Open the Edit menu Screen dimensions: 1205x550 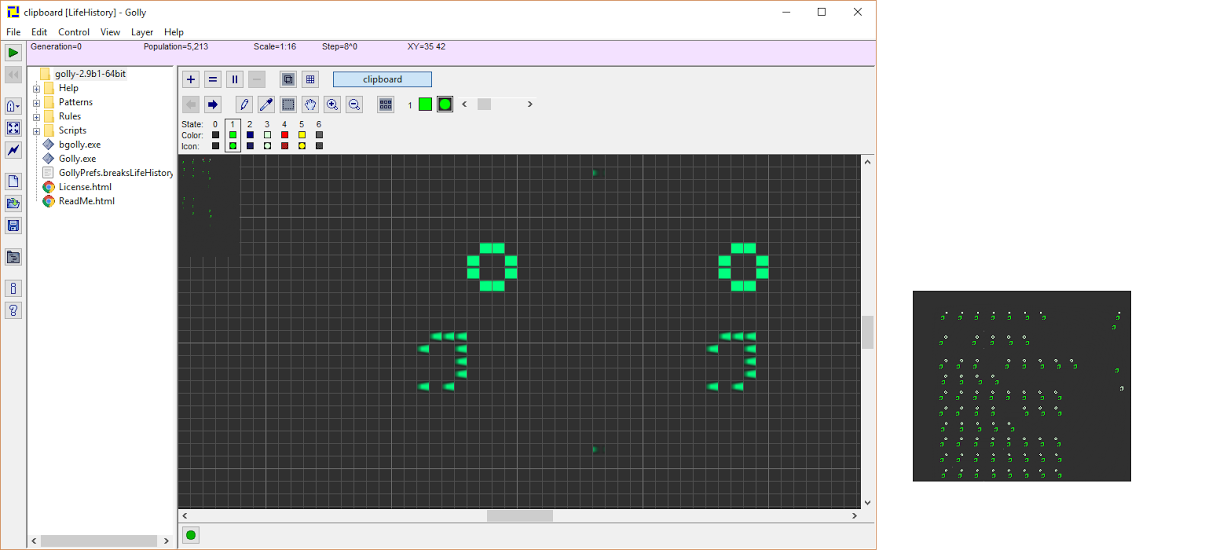(39, 32)
